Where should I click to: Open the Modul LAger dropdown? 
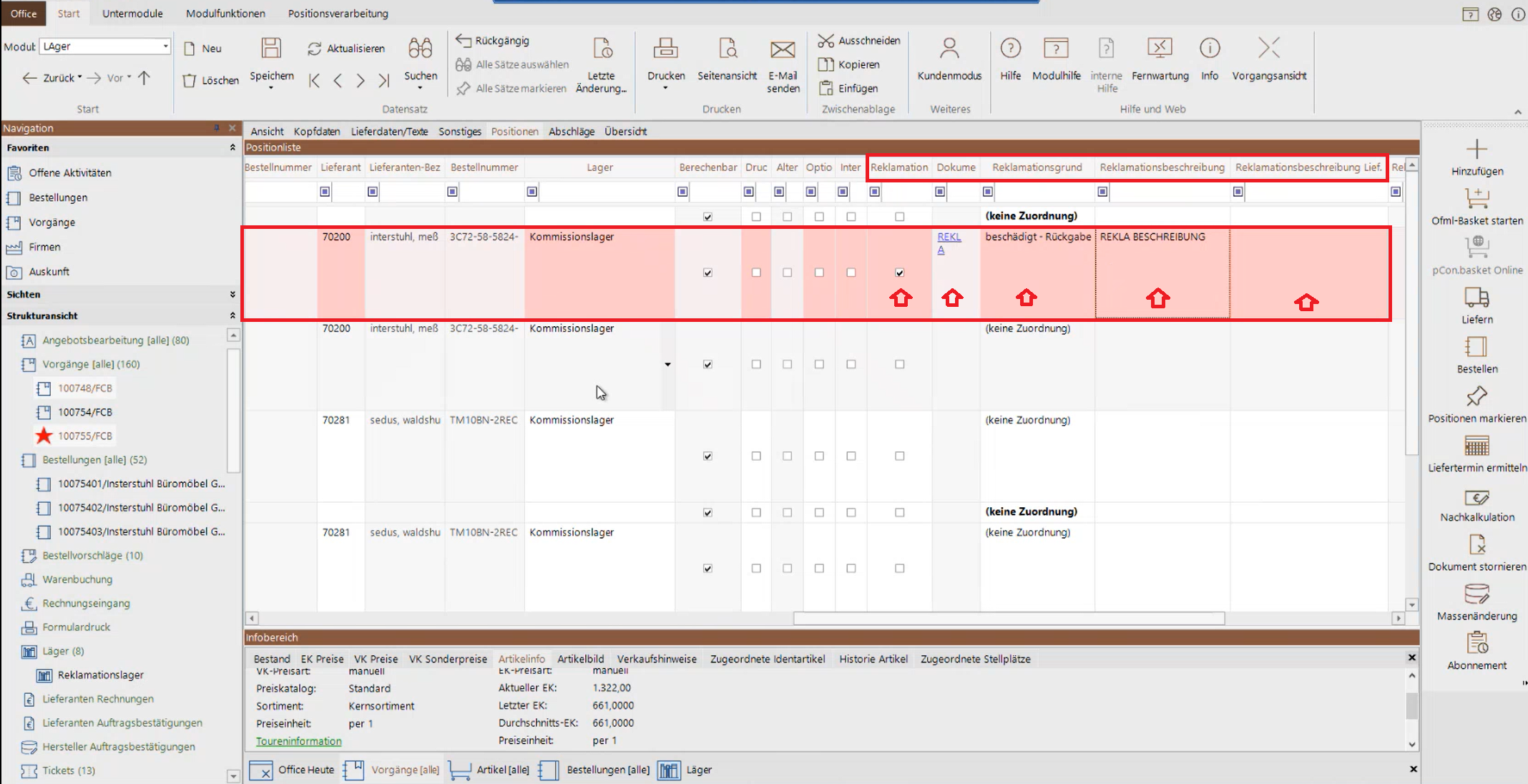pos(165,46)
